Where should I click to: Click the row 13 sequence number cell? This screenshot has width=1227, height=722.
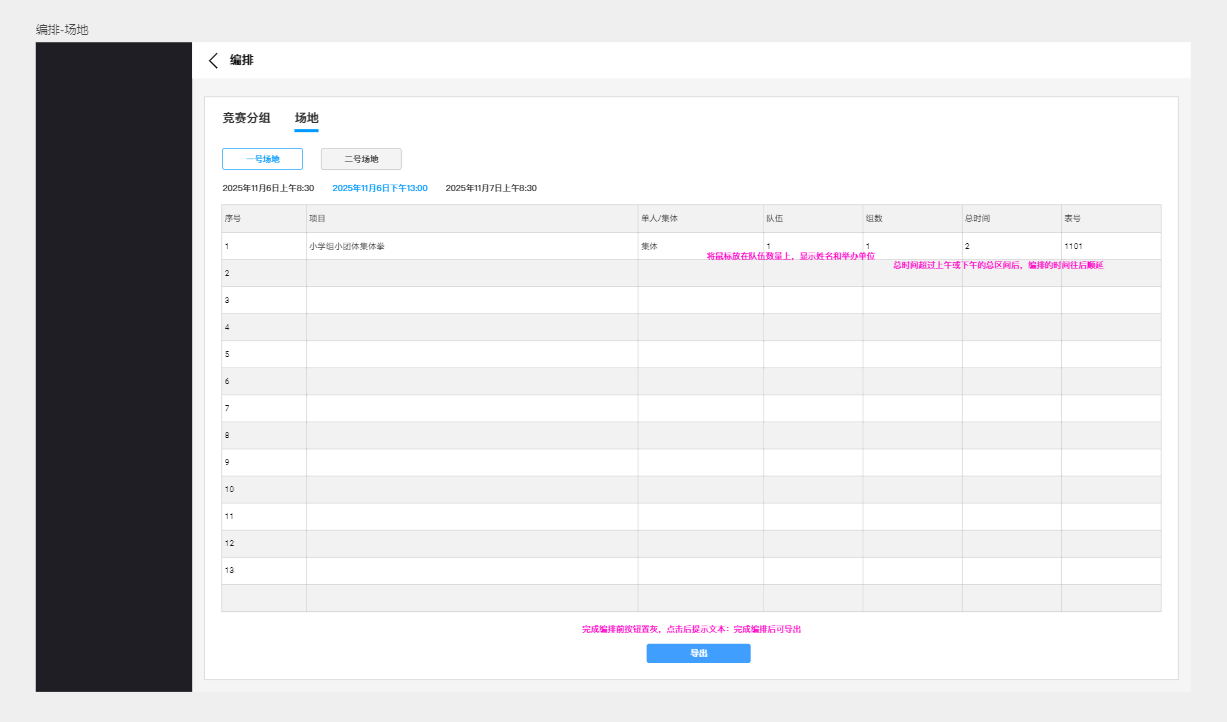coord(229,570)
